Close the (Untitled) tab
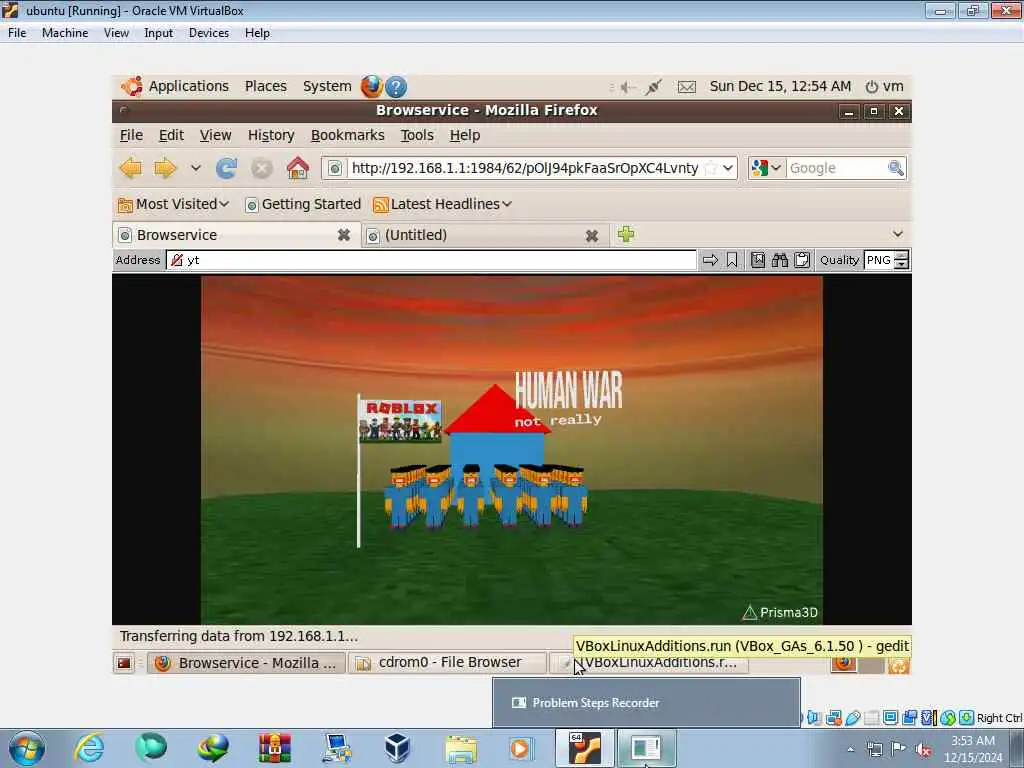 592,236
